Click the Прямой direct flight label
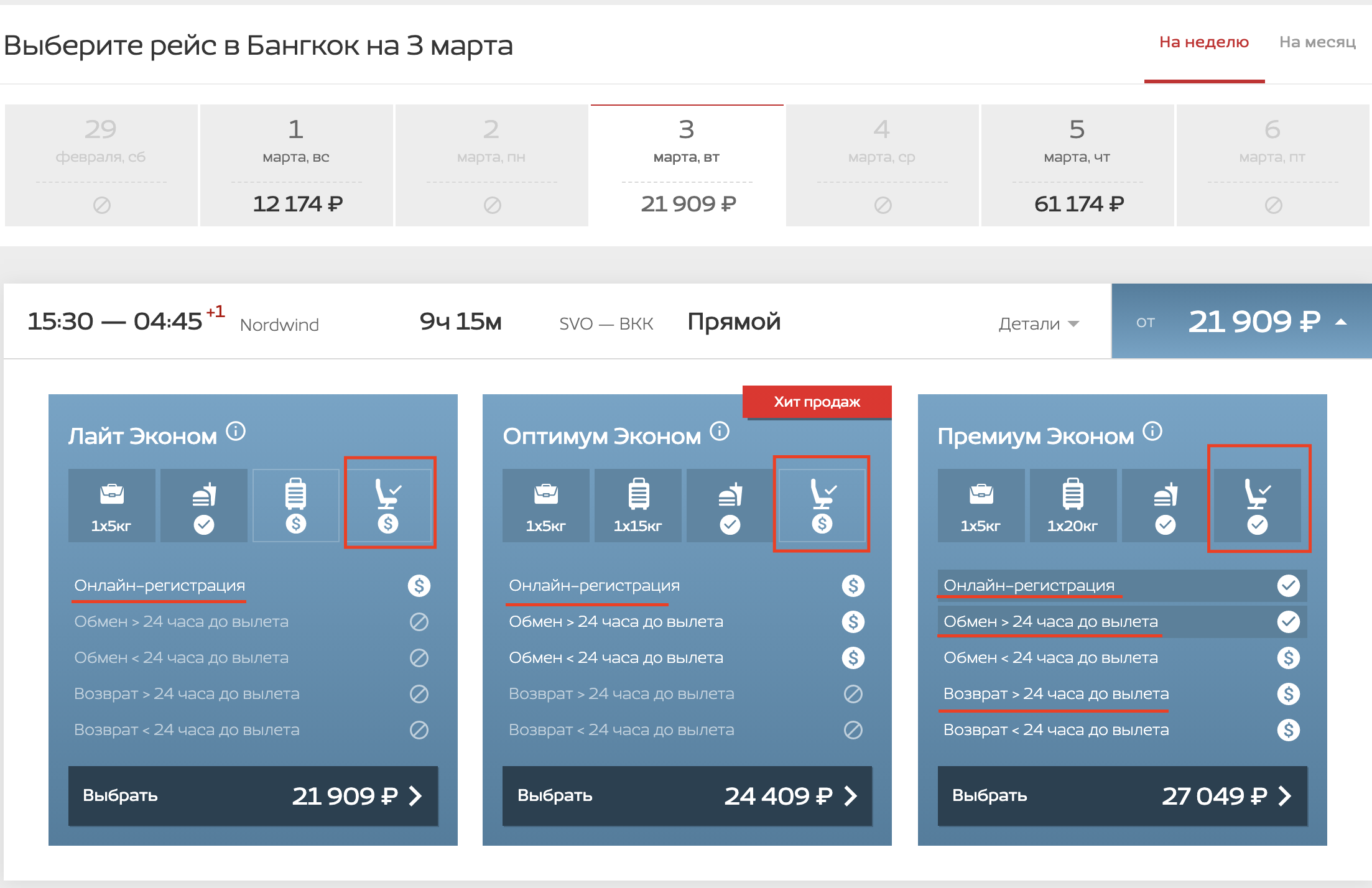1372x888 pixels. click(734, 322)
